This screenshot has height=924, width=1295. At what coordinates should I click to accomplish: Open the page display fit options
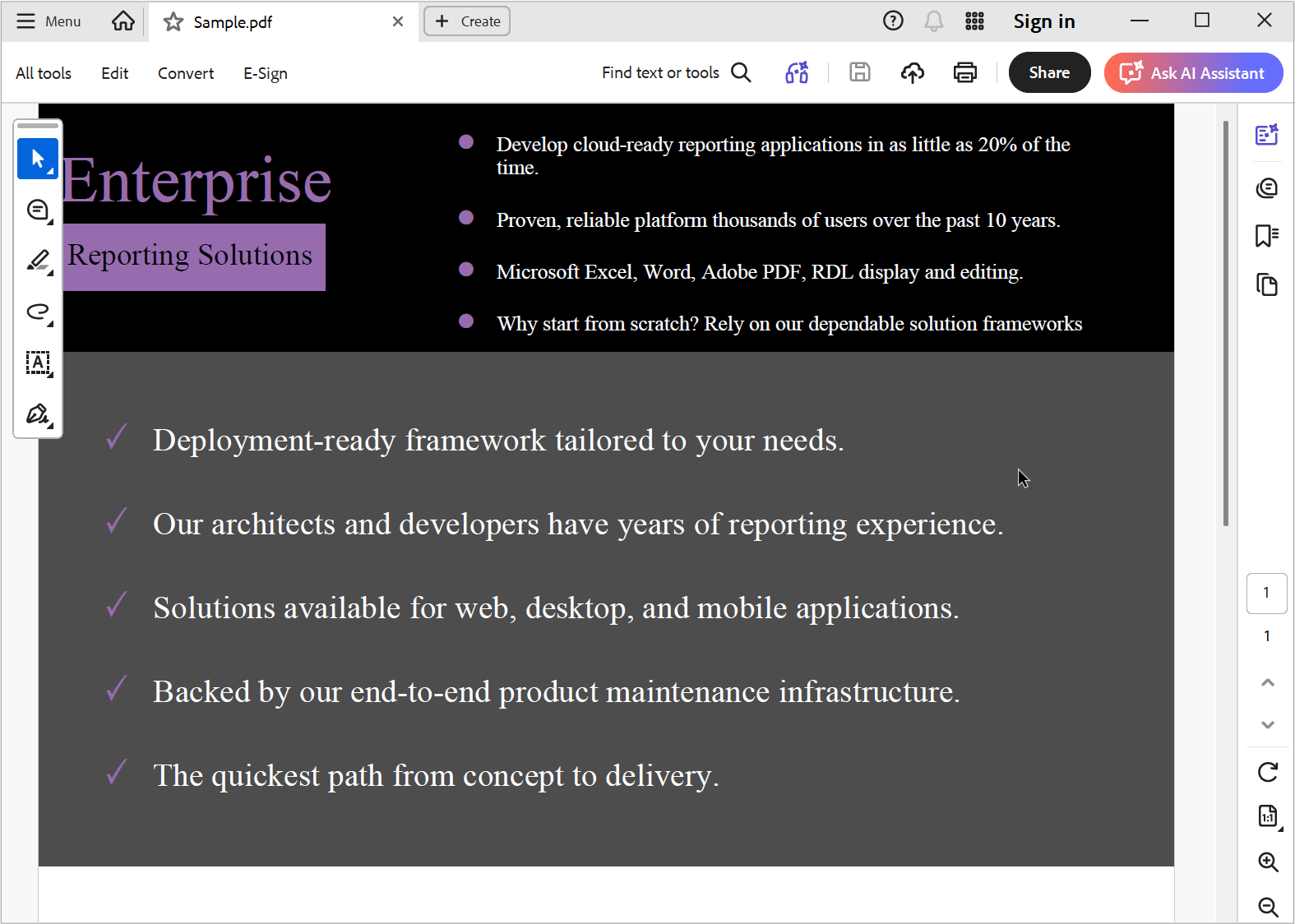click(1268, 816)
